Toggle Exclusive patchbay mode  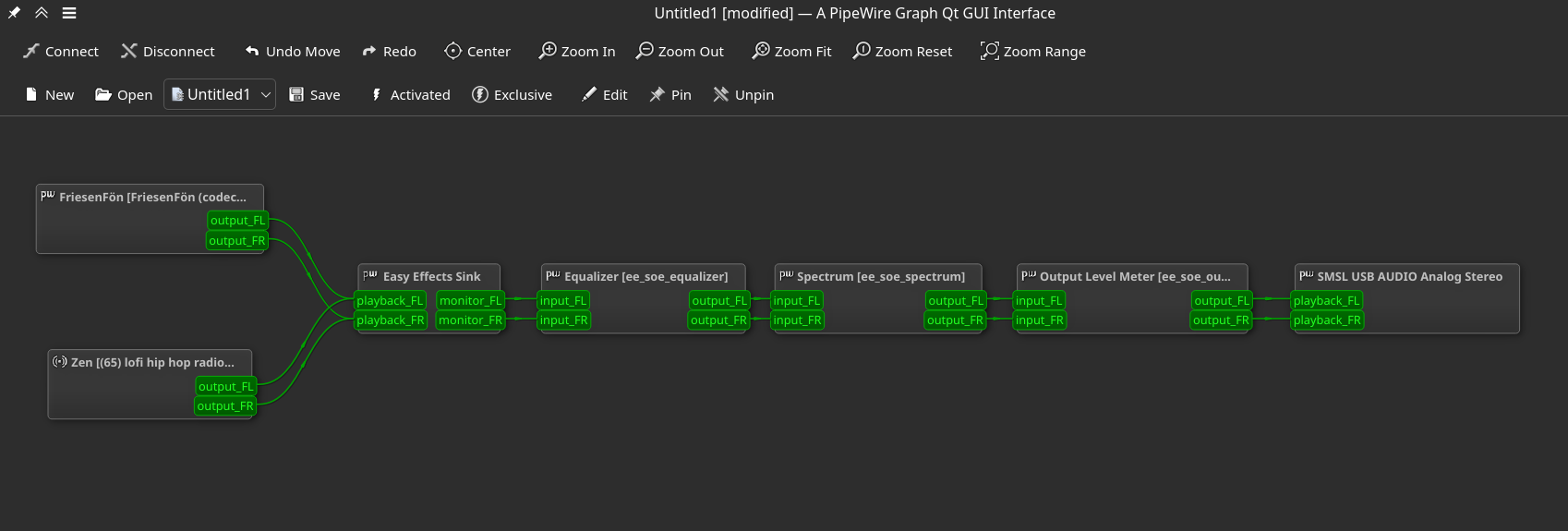pos(512,94)
